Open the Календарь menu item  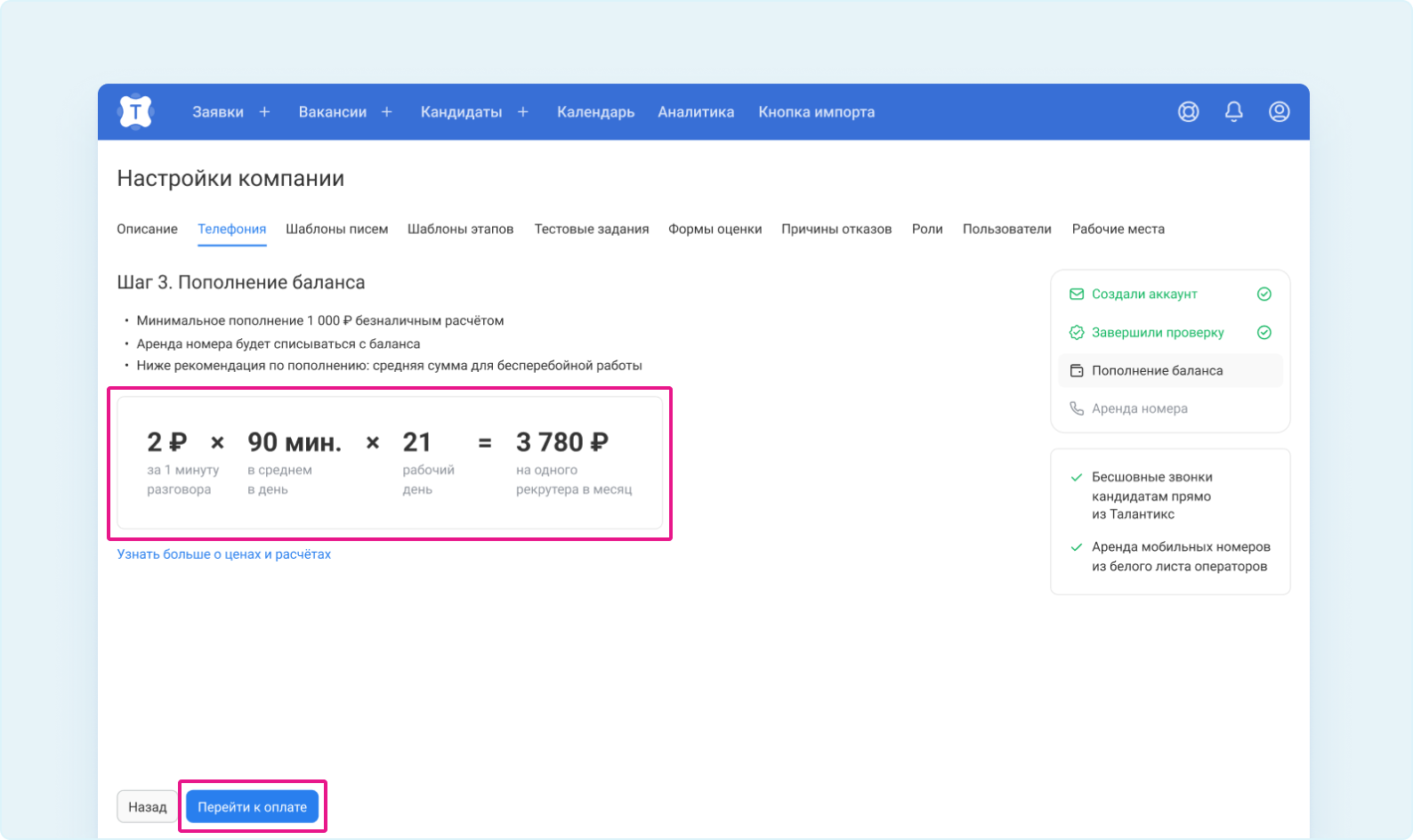pos(596,112)
